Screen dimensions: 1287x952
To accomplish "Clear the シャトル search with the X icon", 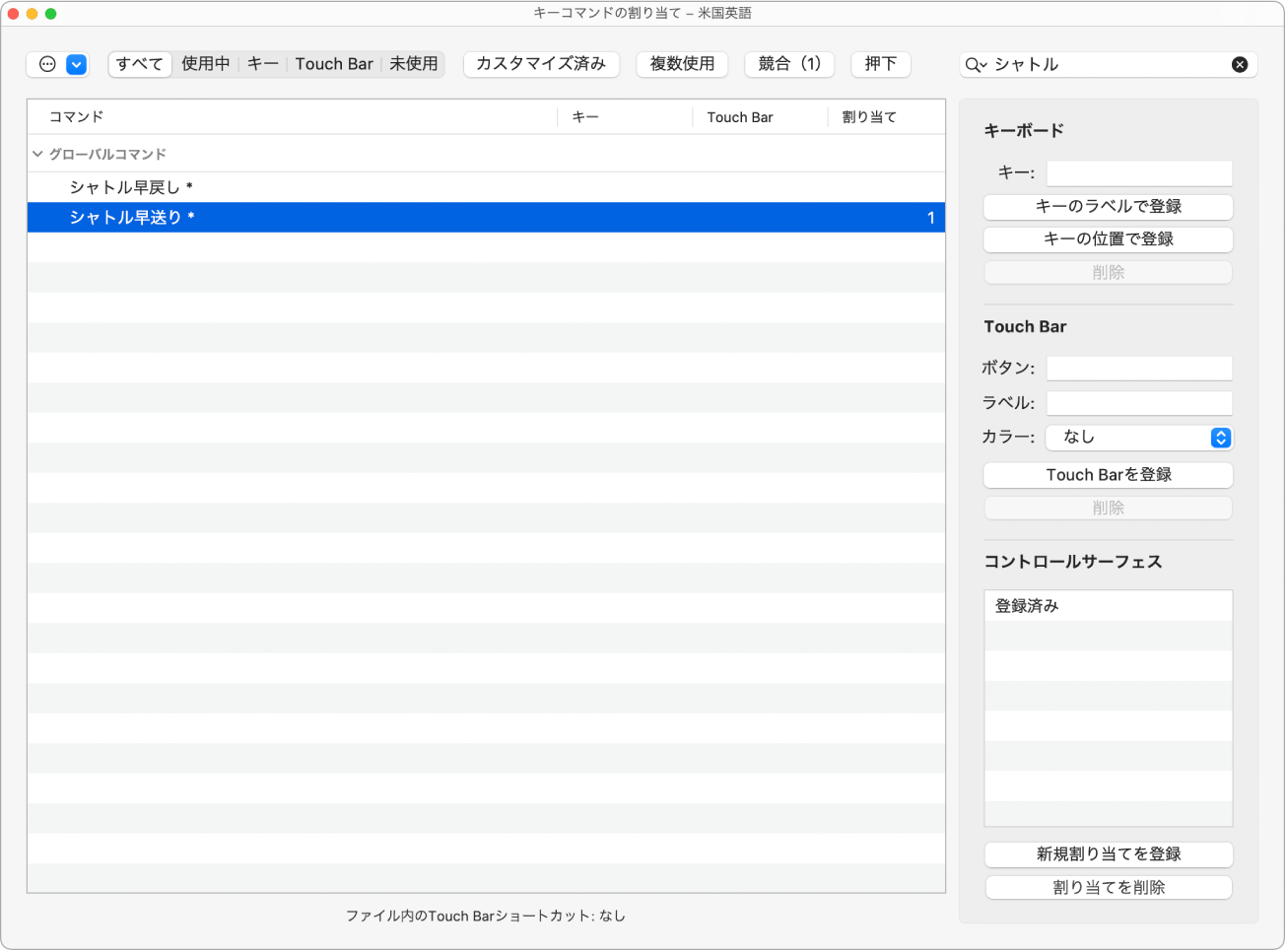I will coord(1240,64).
